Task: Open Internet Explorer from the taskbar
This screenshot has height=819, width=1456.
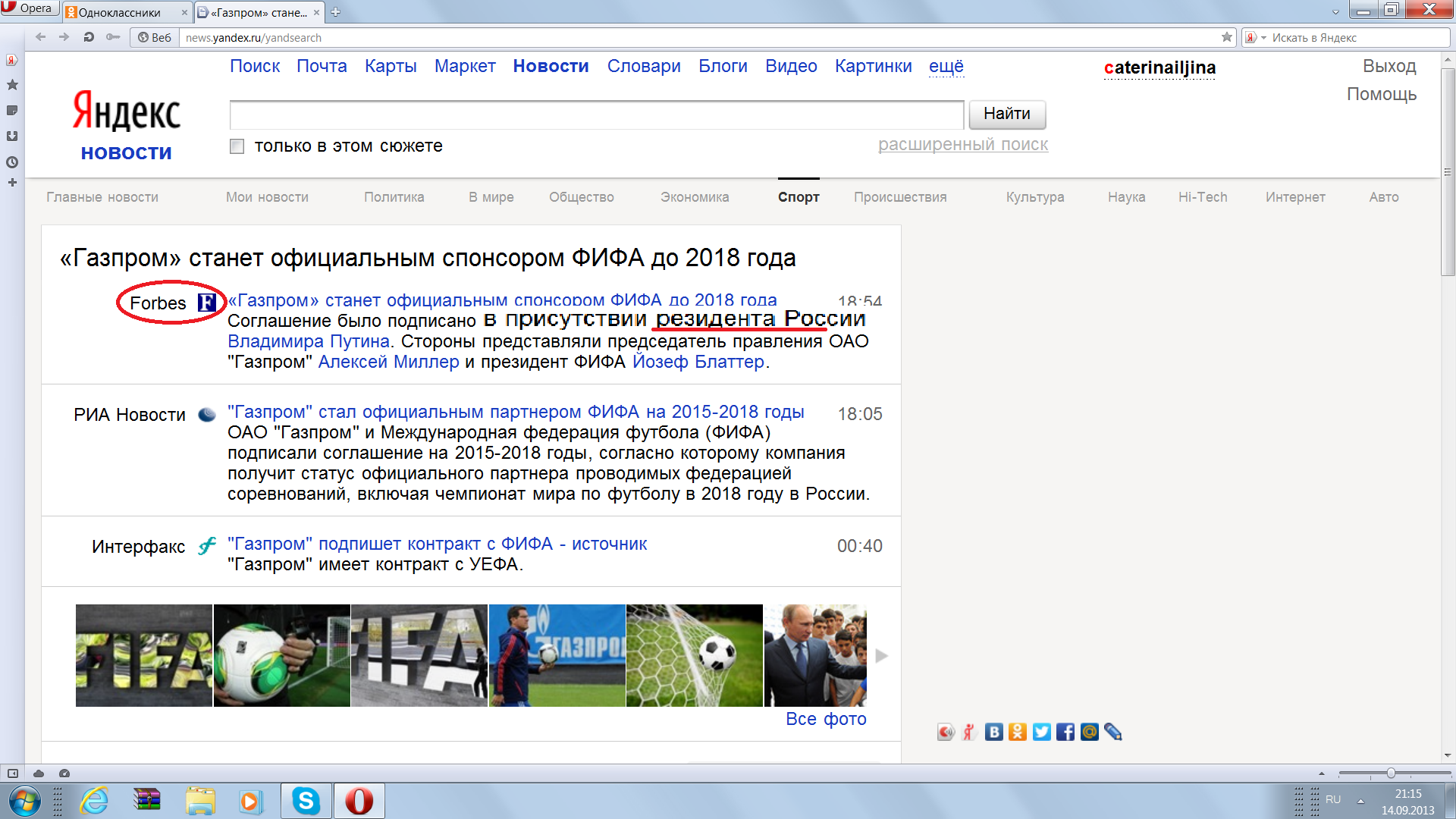Action: (95, 801)
